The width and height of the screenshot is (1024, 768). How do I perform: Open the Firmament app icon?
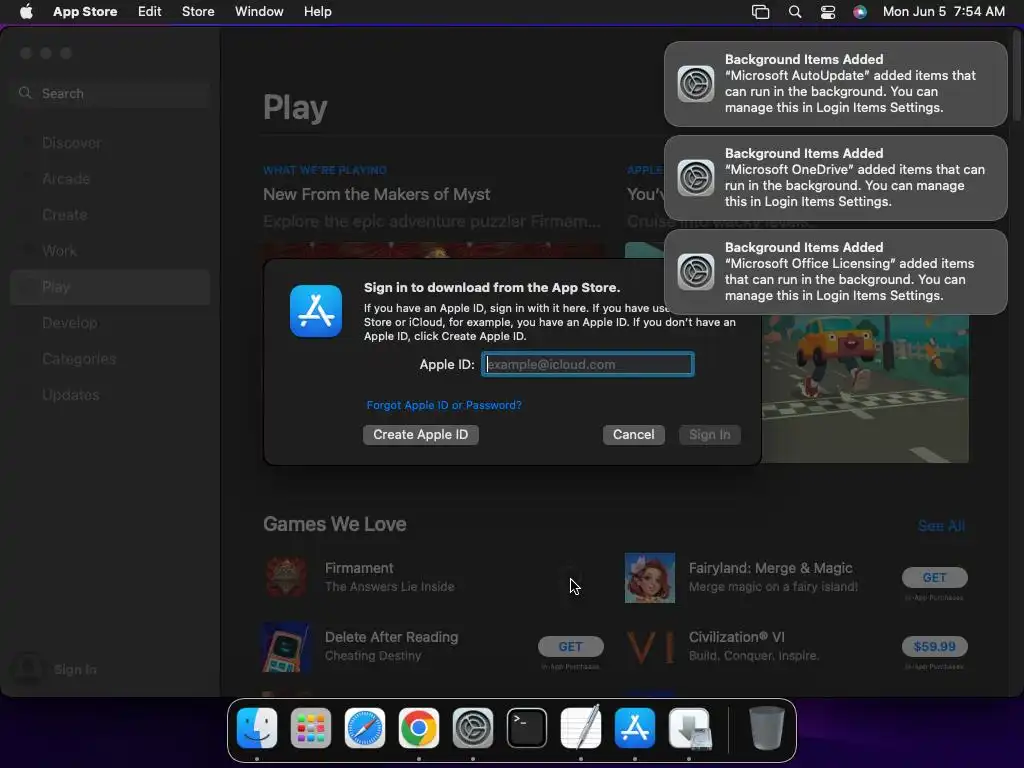point(287,577)
